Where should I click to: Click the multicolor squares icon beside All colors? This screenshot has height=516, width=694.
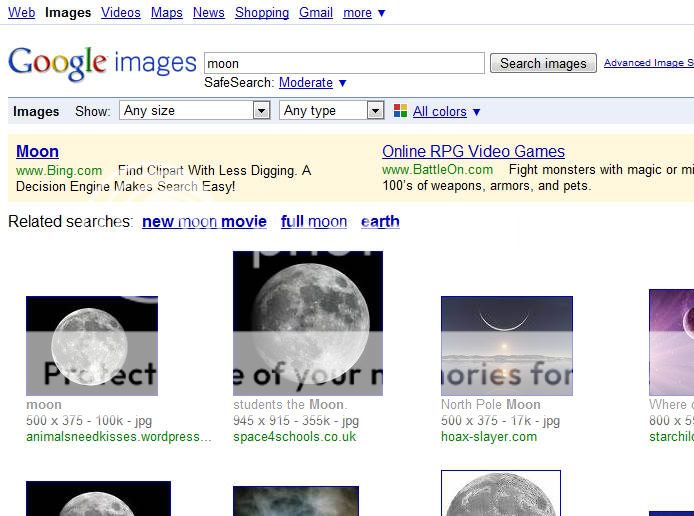(x=400, y=111)
